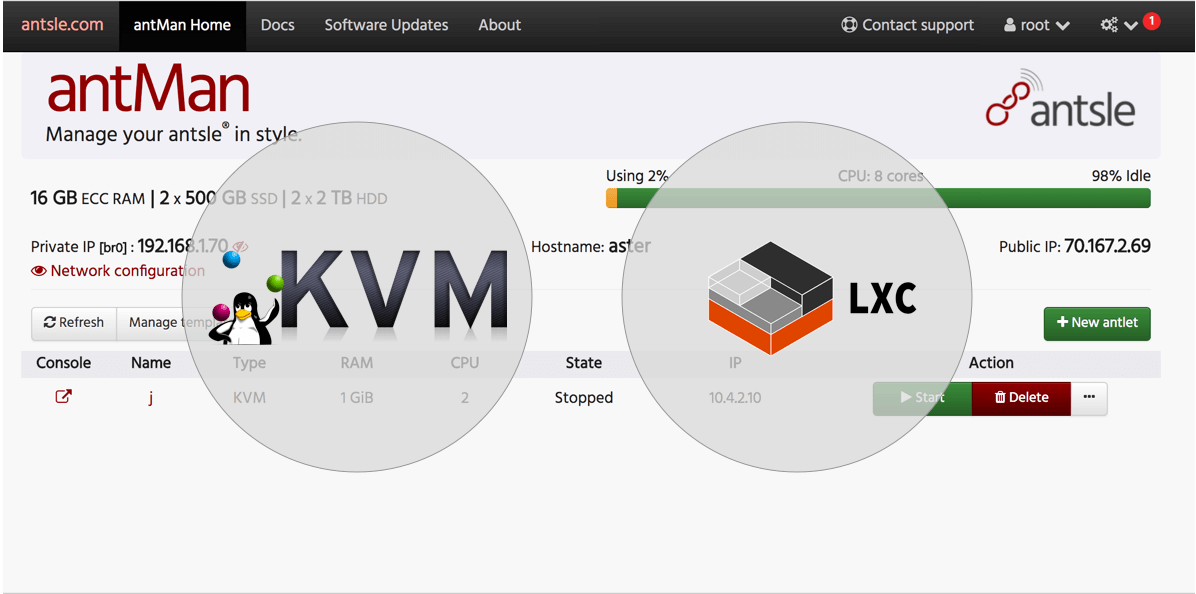This screenshot has height=594, width=1196.
Task: Click the red notification badge
Action: pyautogui.click(x=1151, y=21)
